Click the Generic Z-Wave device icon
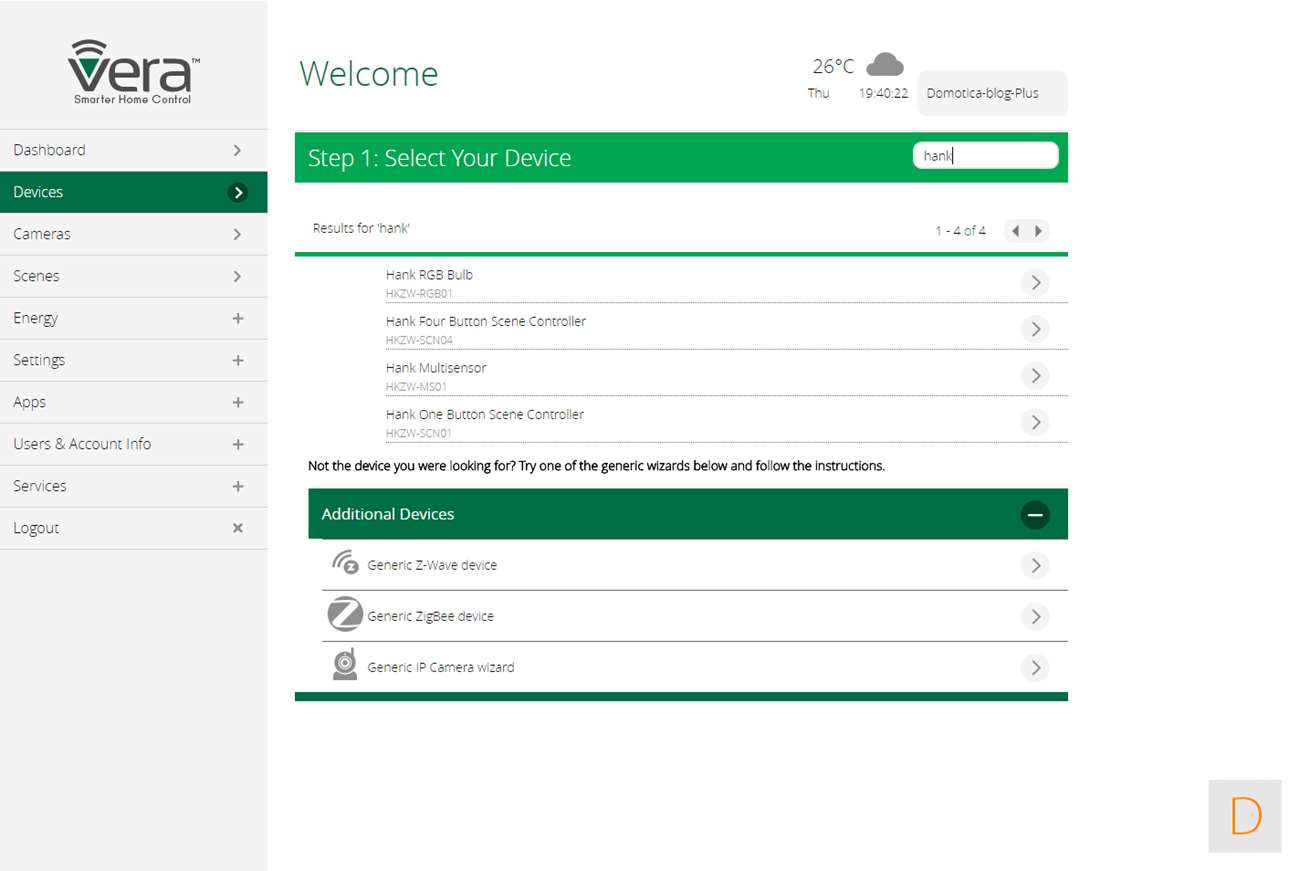 pyautogui.click(x=344, y=564)
